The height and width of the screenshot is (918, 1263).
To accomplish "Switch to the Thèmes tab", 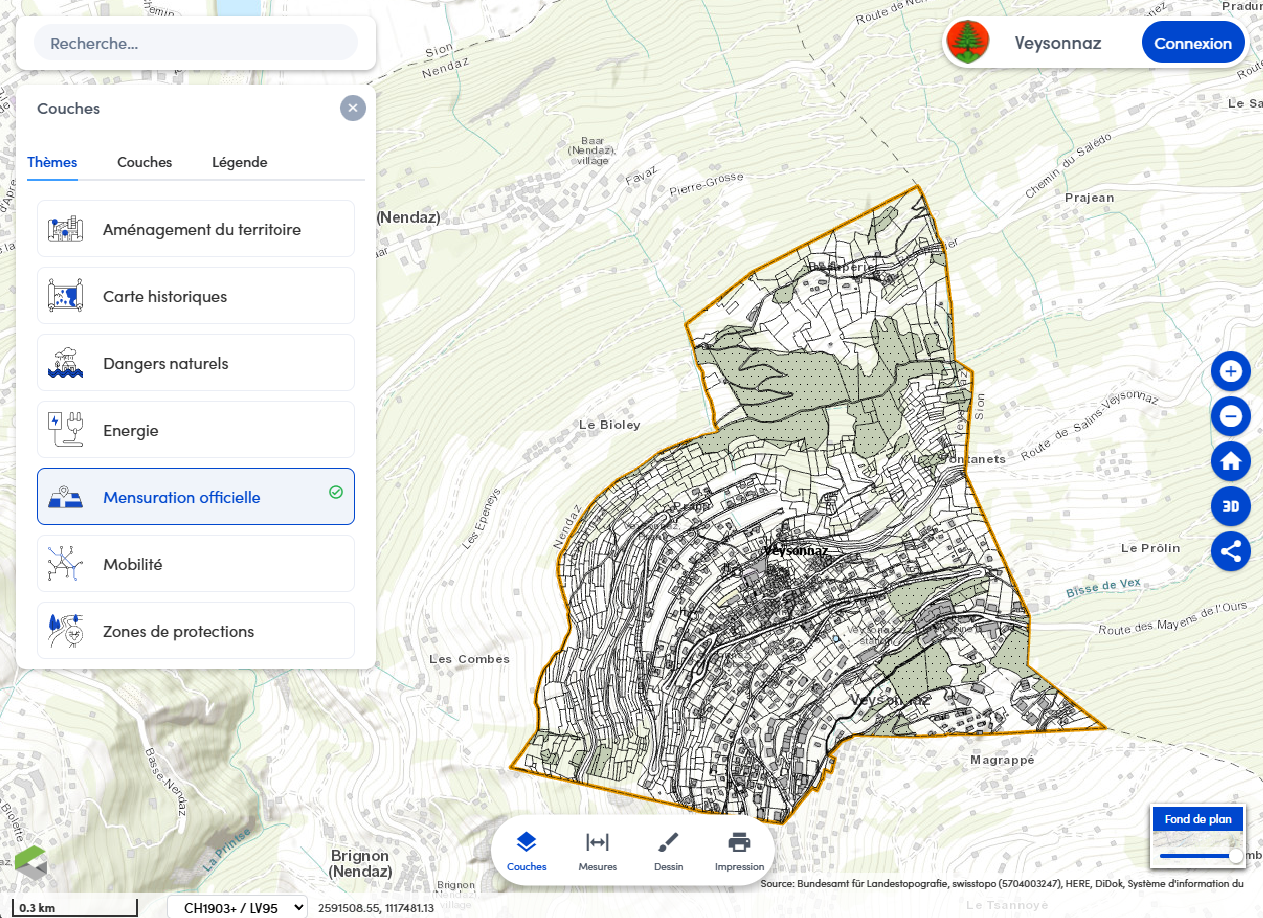I will 52,162.
